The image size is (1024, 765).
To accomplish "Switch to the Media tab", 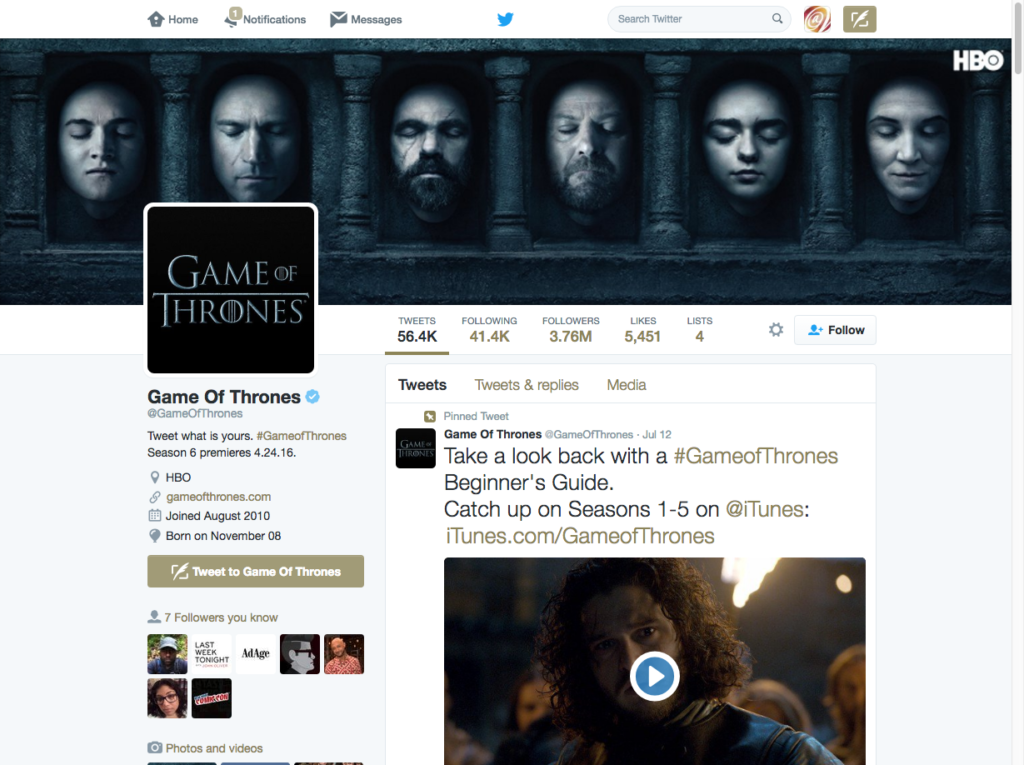I will [x=626, y=385].
